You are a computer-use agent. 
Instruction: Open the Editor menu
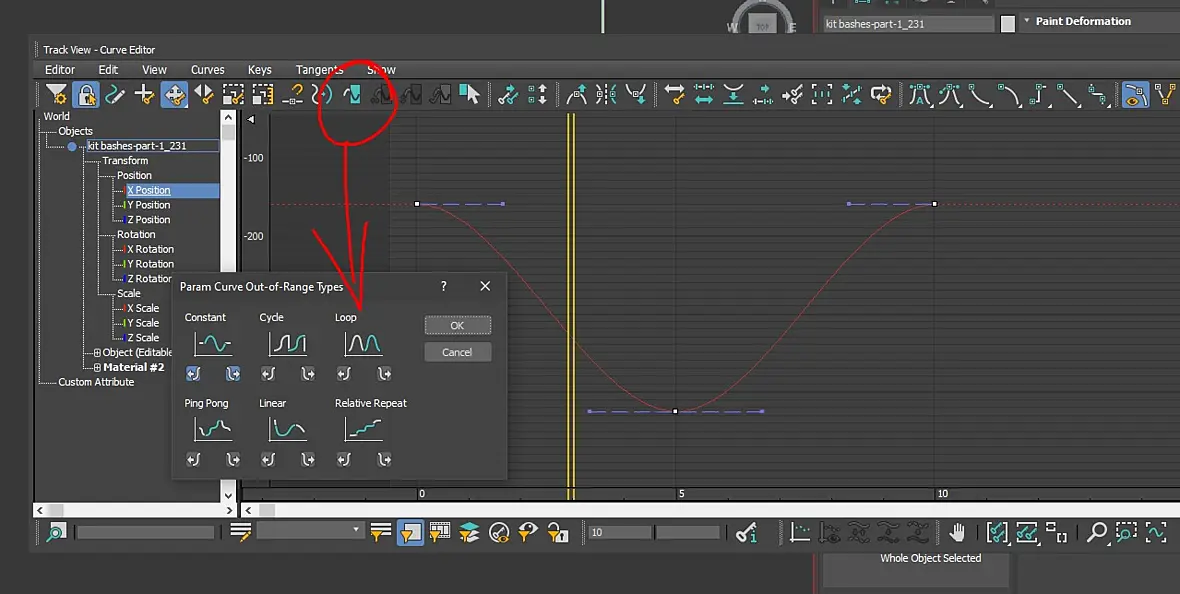point(60,69)
